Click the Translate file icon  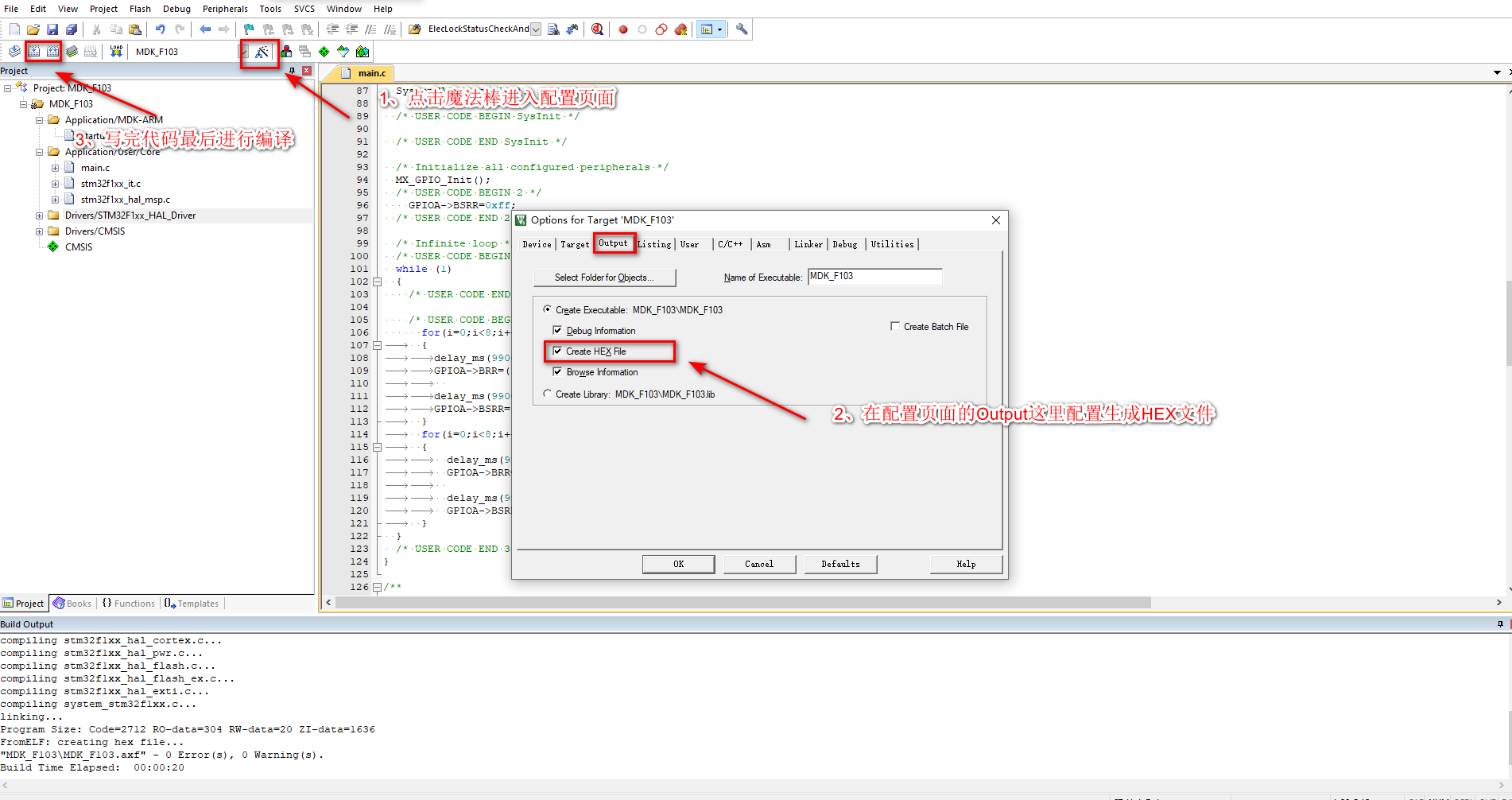pos(14,52)
